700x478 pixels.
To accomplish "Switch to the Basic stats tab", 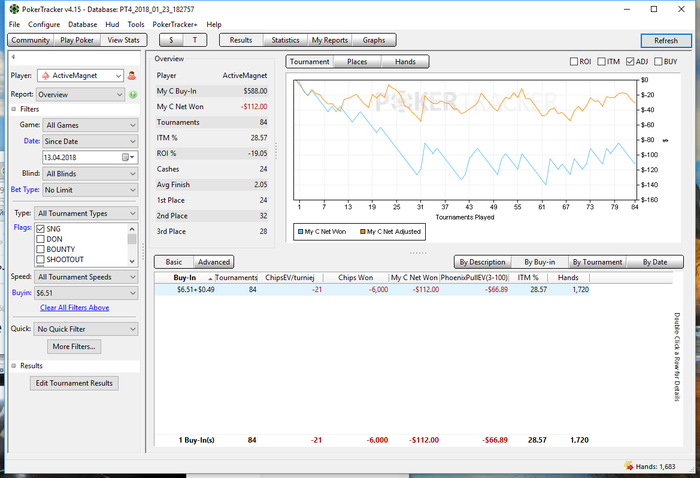I will (x=174, y=262).
